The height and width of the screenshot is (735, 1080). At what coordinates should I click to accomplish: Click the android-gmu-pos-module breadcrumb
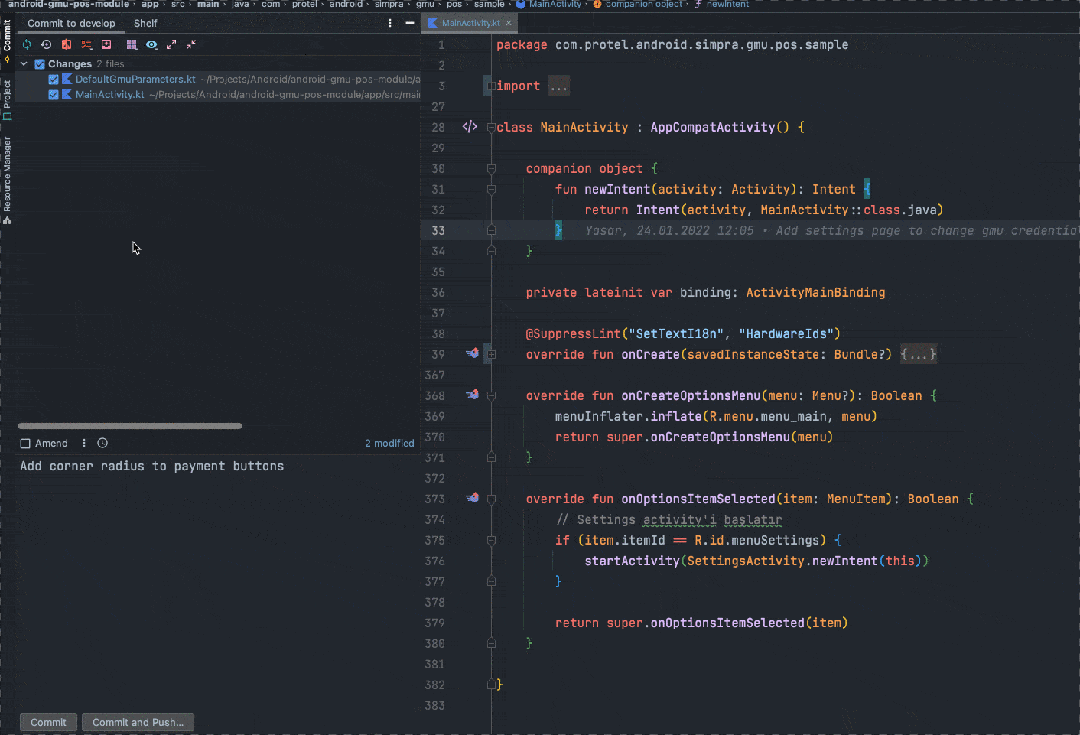[x=68, y=4]
